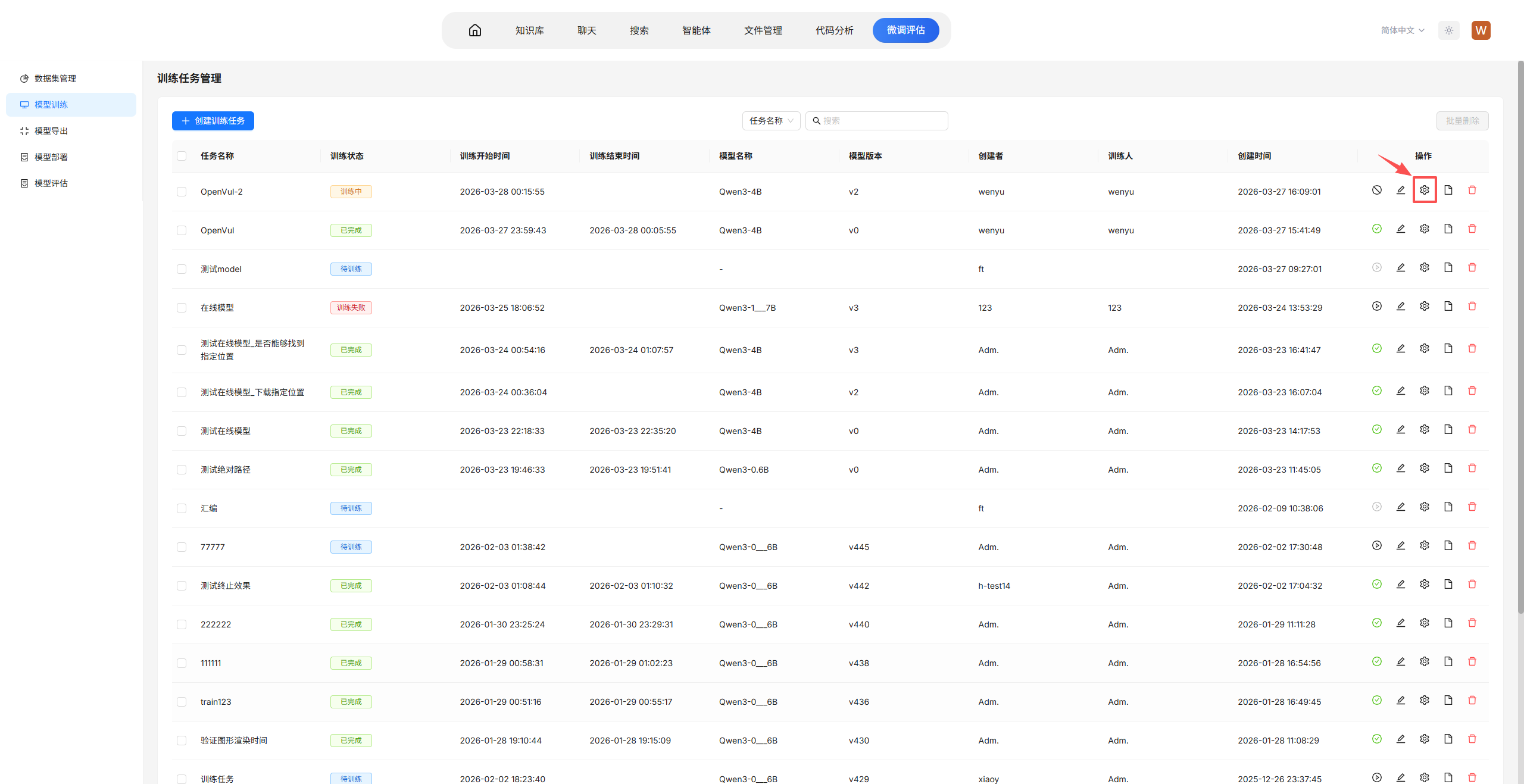Viewport: 1524px width, 784px height.
Task: Delete the 在线模型 task via trash icon
Action: (1472, 306)
